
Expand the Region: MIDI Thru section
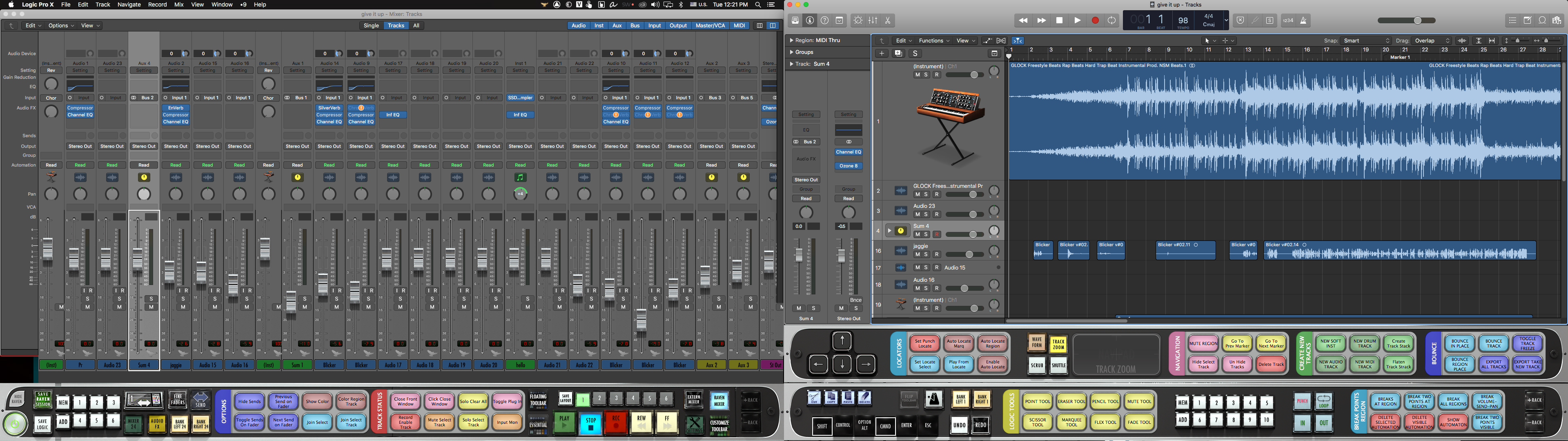tap(791, 40)
